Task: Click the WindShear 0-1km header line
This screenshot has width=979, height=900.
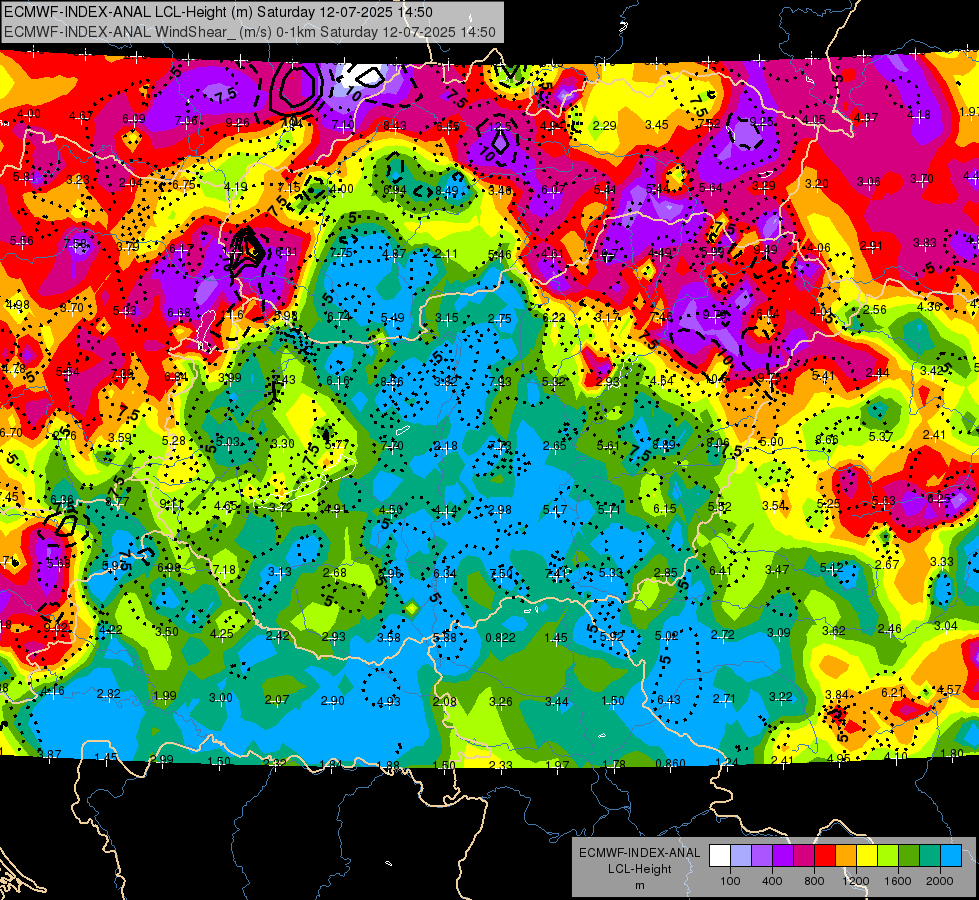Action: click(250, 32)
